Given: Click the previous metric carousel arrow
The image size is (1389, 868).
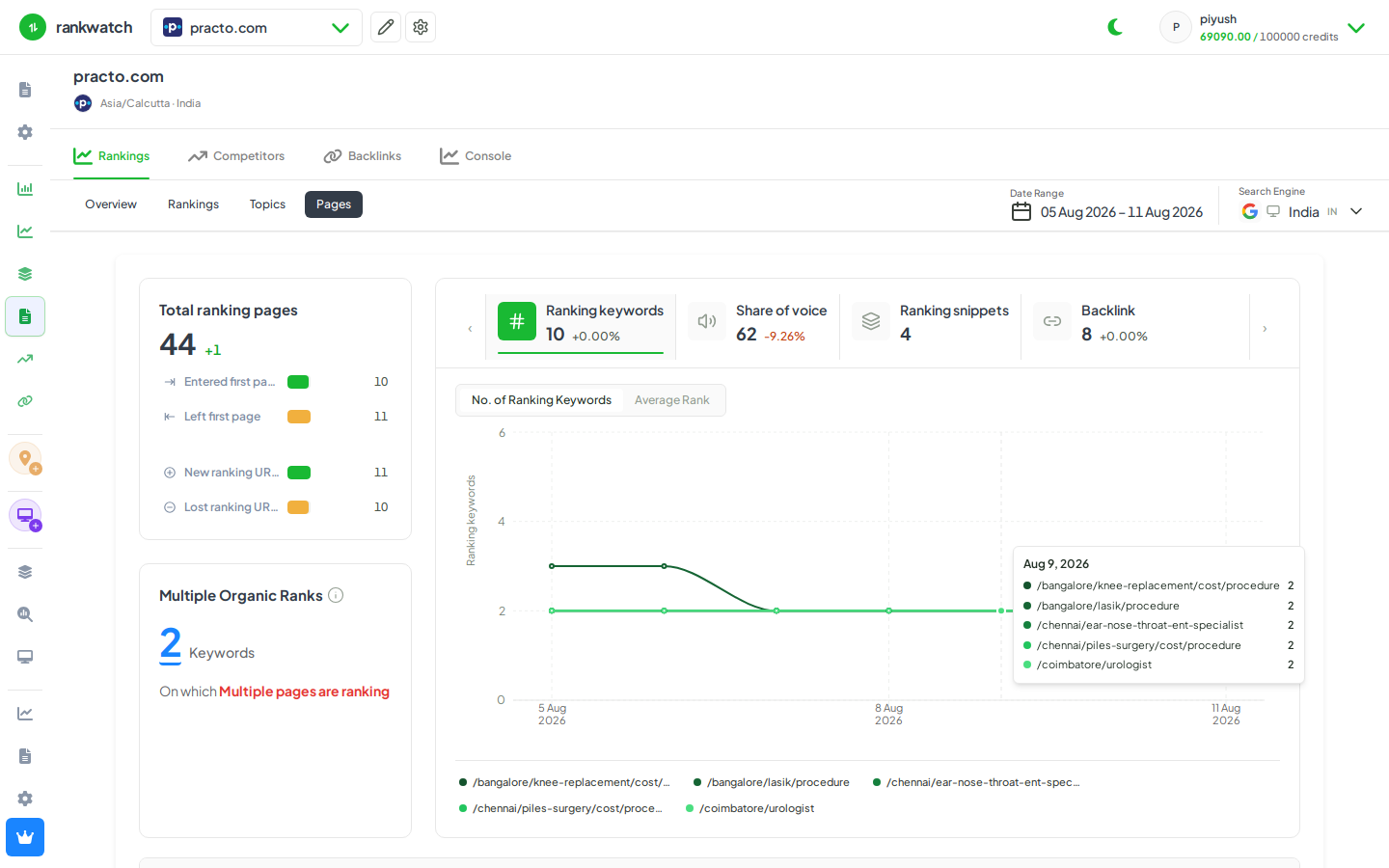Looking at the screenshot, I should pyautogui.click(x=470, y=329).
